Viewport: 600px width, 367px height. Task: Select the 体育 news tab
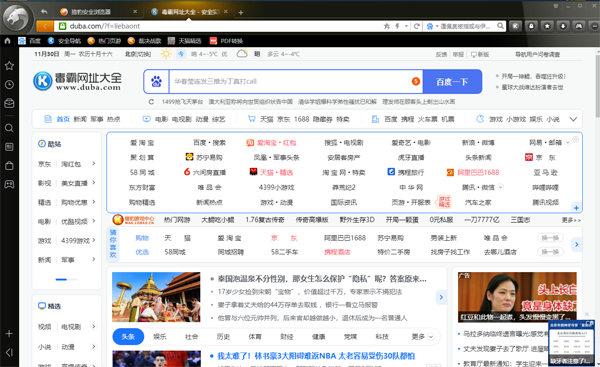255,337
